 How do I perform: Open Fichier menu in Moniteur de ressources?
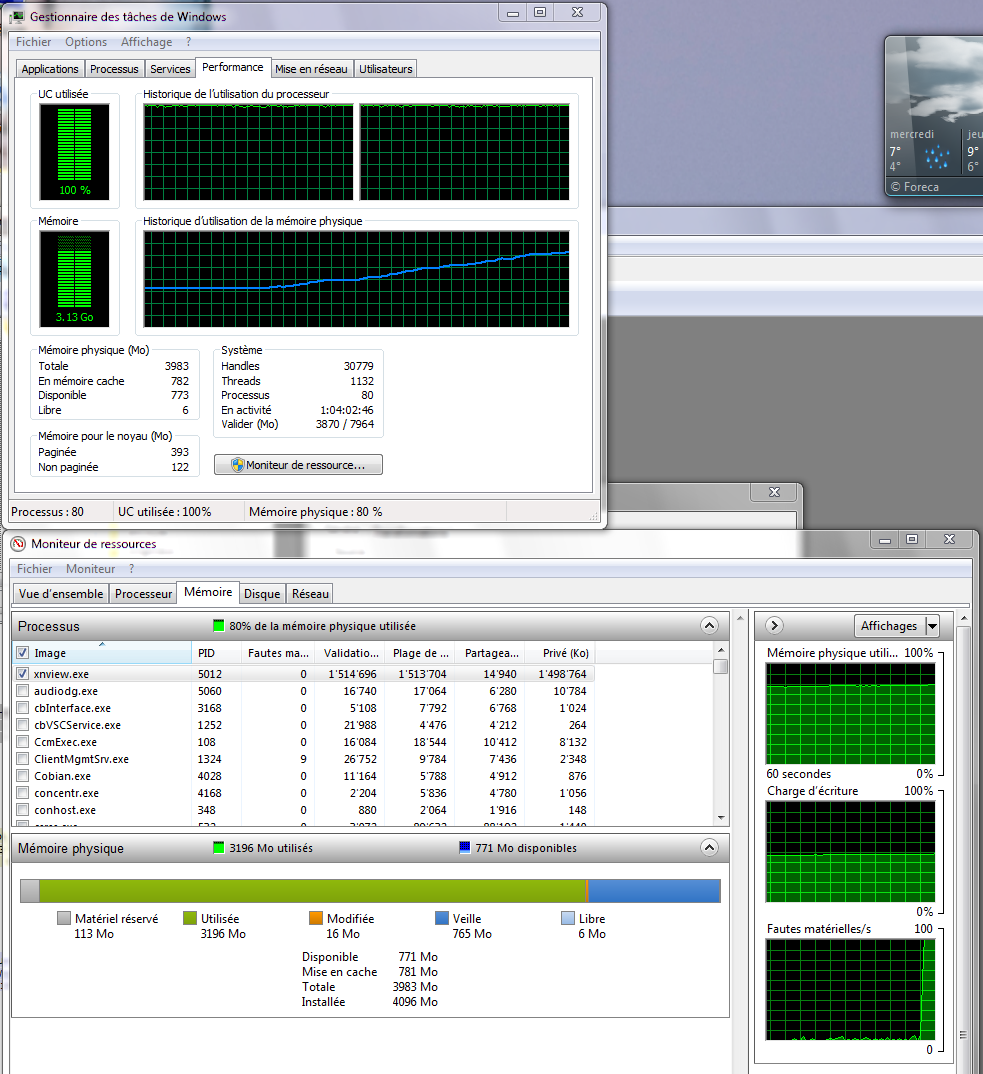[35, 569]
